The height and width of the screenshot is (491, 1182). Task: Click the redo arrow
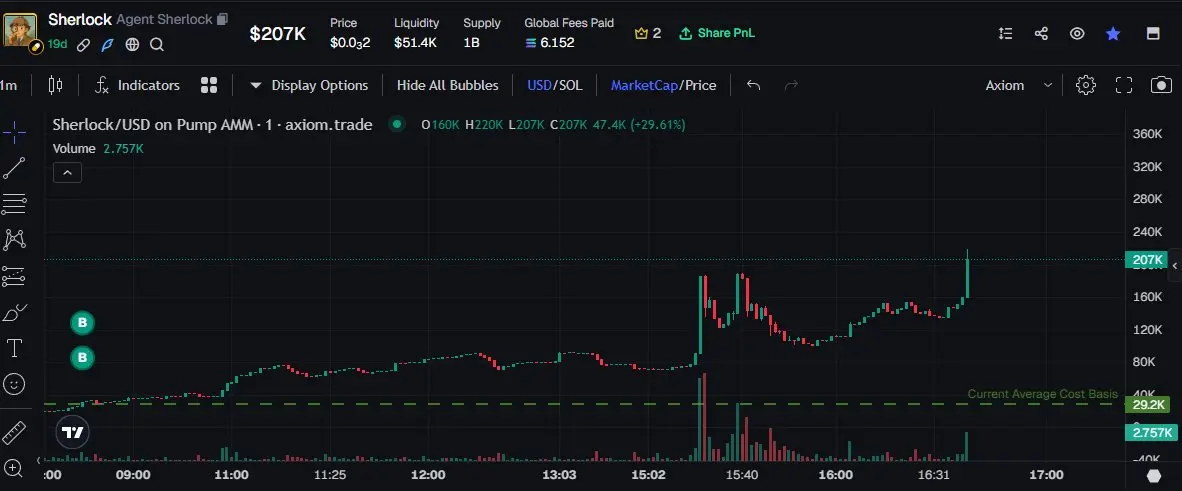tap(791, 85)
